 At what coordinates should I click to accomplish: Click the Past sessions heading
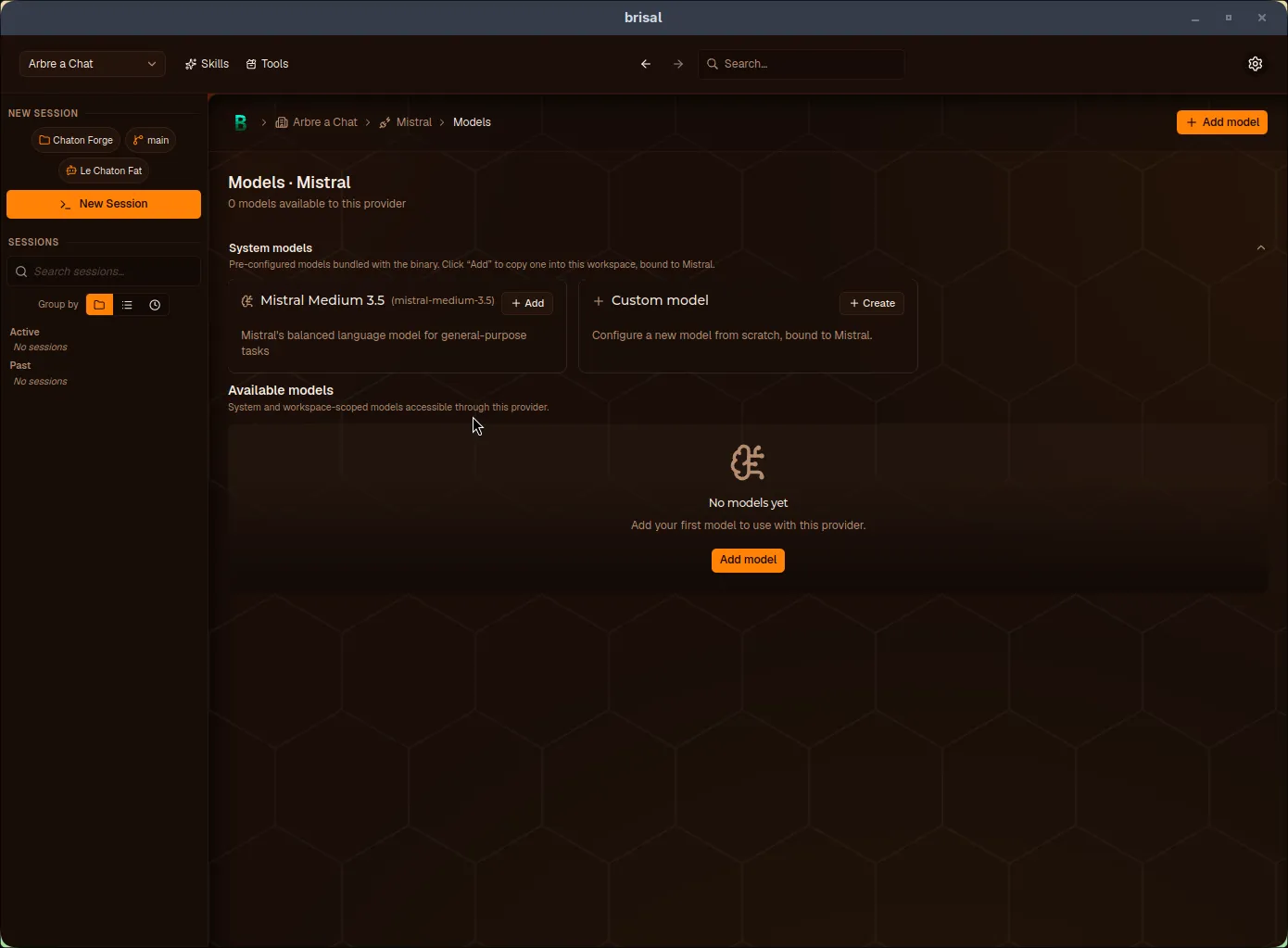tap(20, 365)
